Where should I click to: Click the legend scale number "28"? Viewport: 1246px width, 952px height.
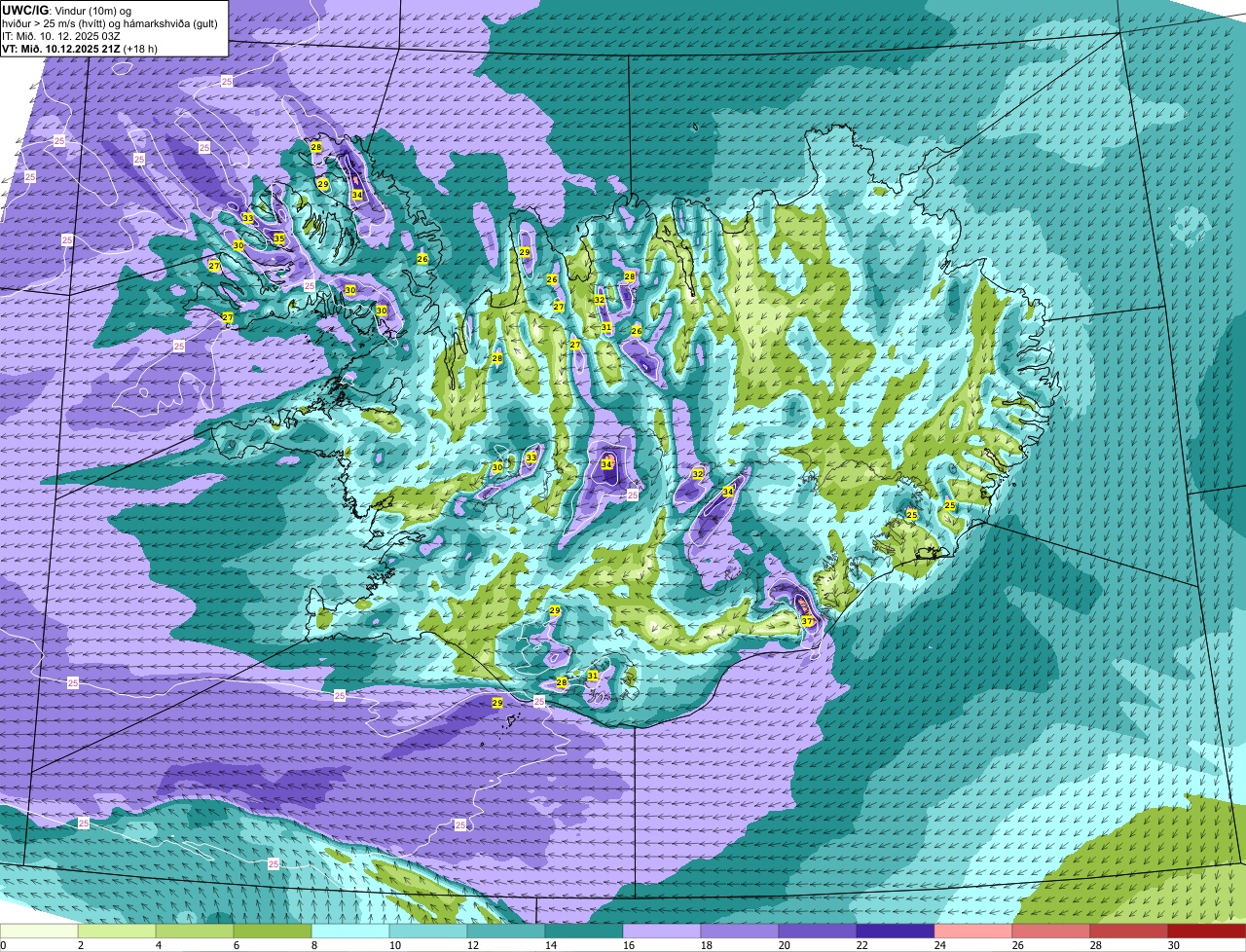pos(1096,945)
